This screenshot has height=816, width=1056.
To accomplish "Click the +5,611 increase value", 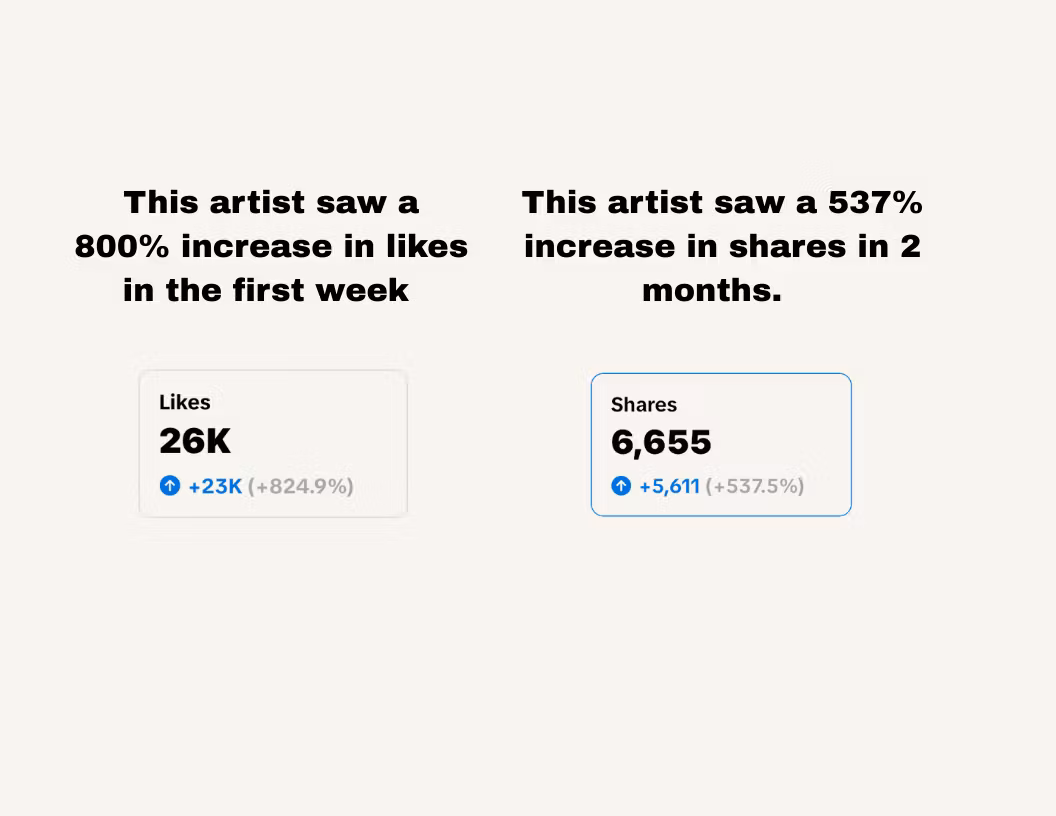I will 669,486.
